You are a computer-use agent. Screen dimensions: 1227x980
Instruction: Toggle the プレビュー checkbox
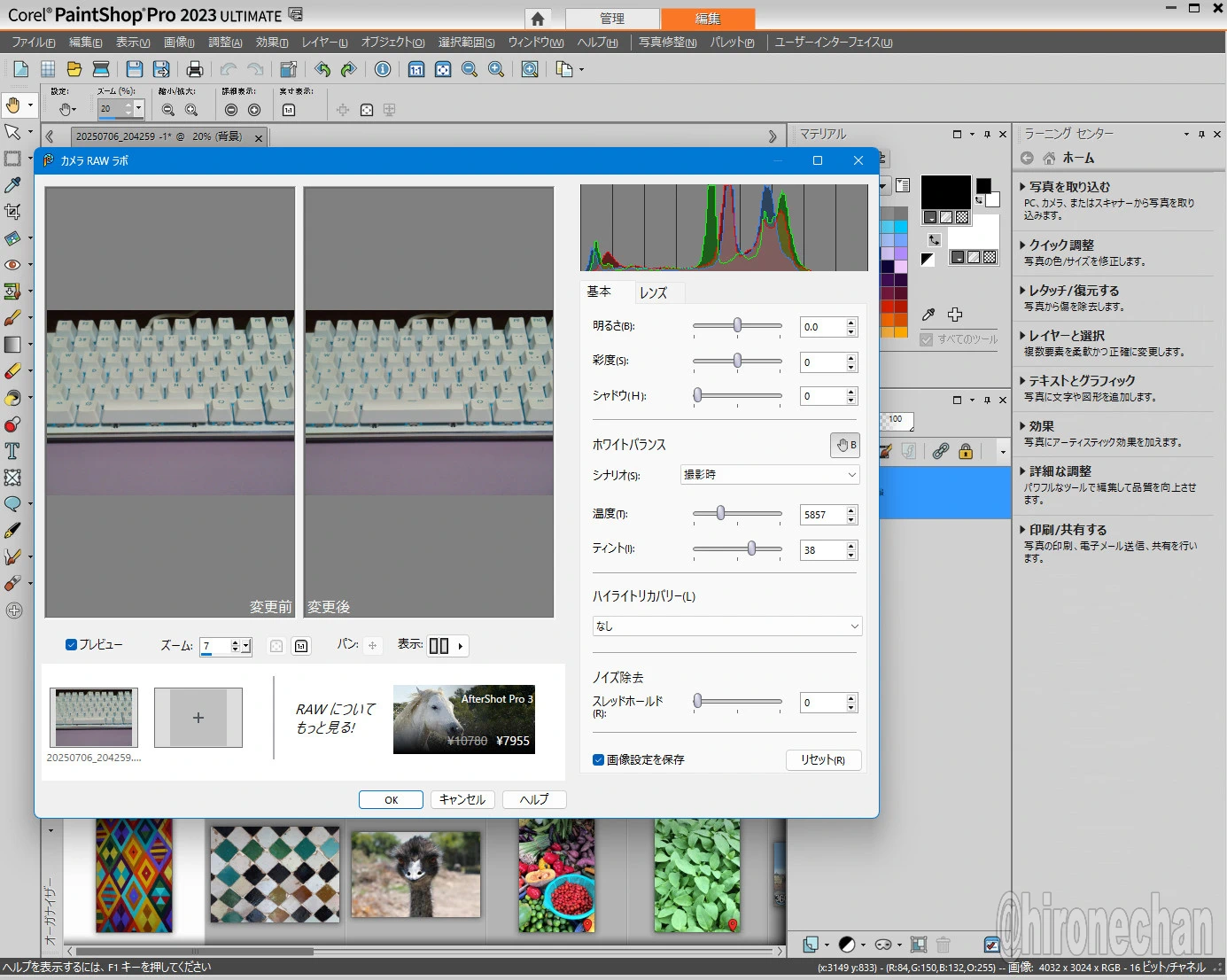point(71,644)
